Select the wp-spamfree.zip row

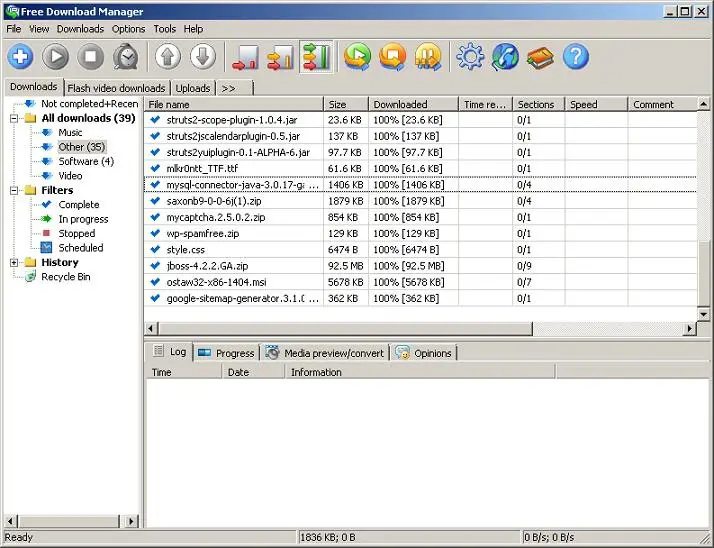(420, 234)
